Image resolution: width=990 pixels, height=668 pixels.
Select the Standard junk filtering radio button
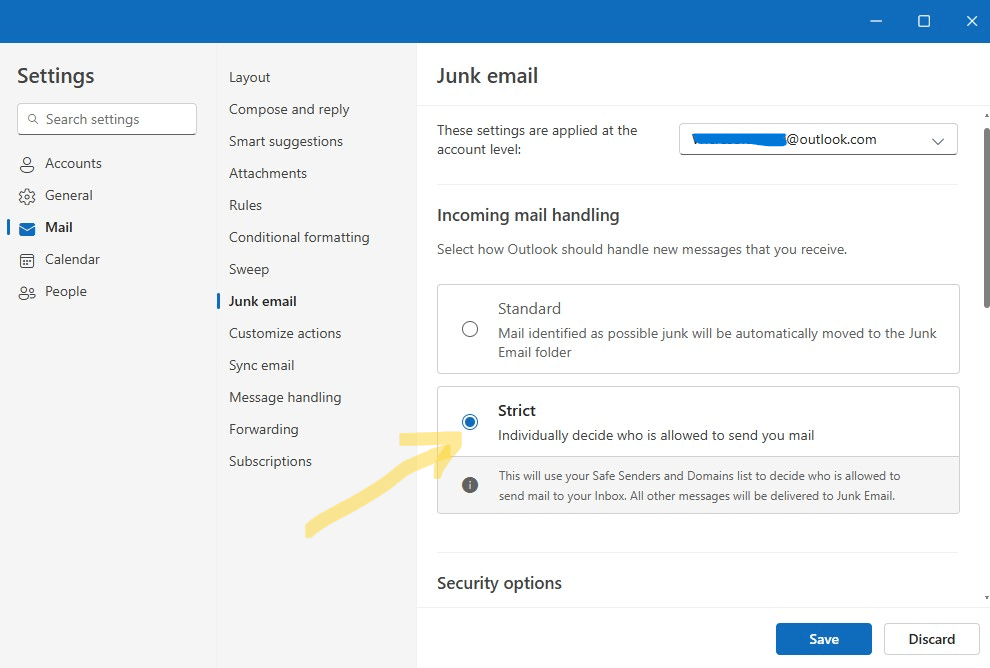point(470,329)
